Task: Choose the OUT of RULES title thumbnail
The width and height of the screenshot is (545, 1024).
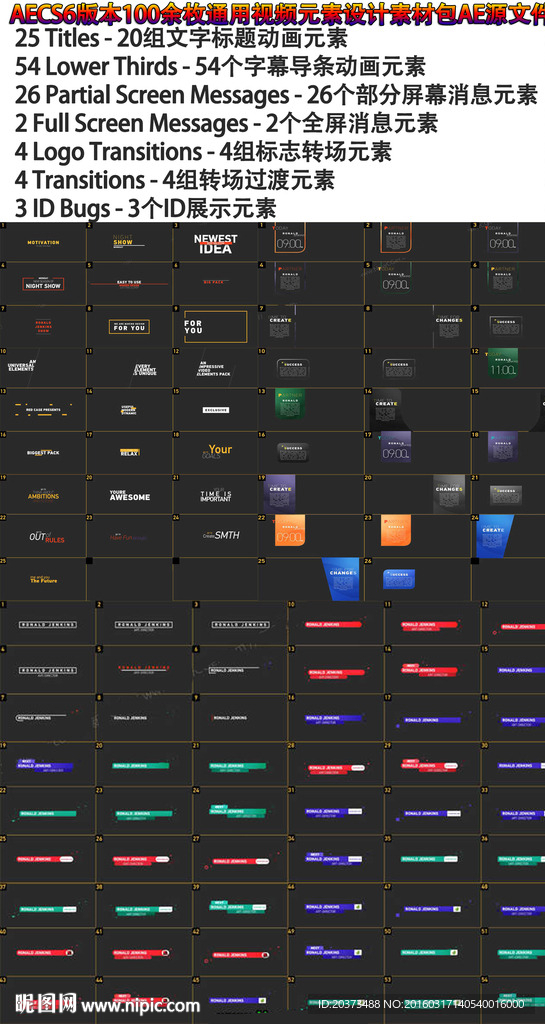Action: 43,536
